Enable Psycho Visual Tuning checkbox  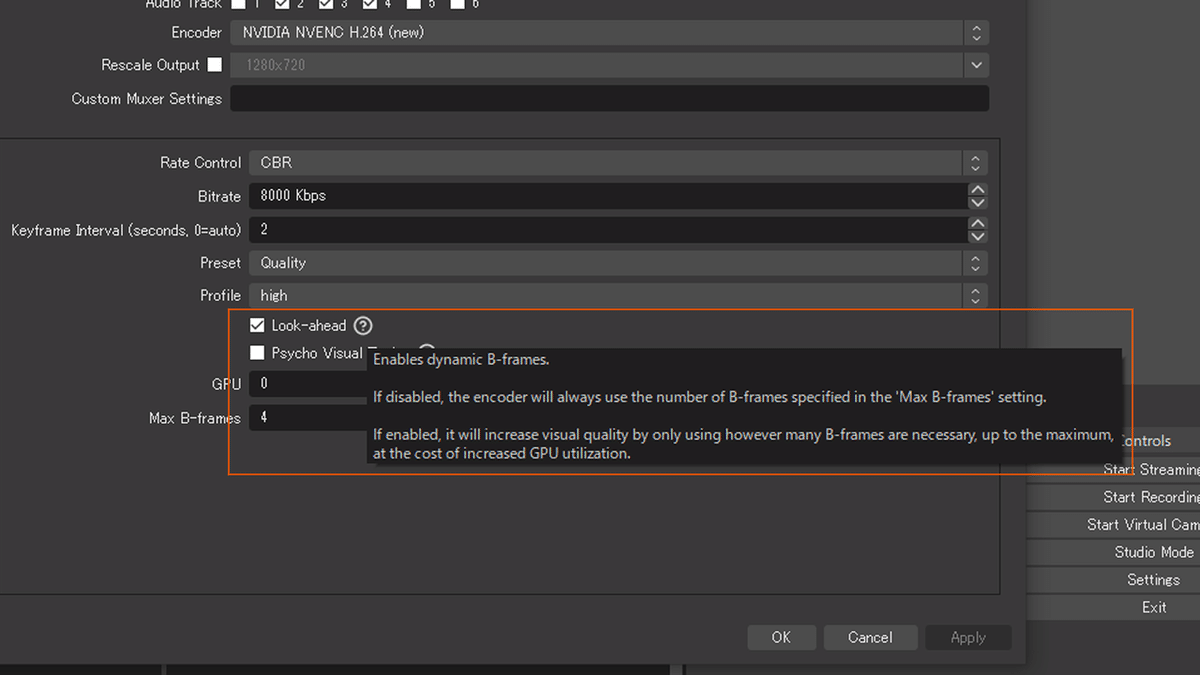click(257, 353)
